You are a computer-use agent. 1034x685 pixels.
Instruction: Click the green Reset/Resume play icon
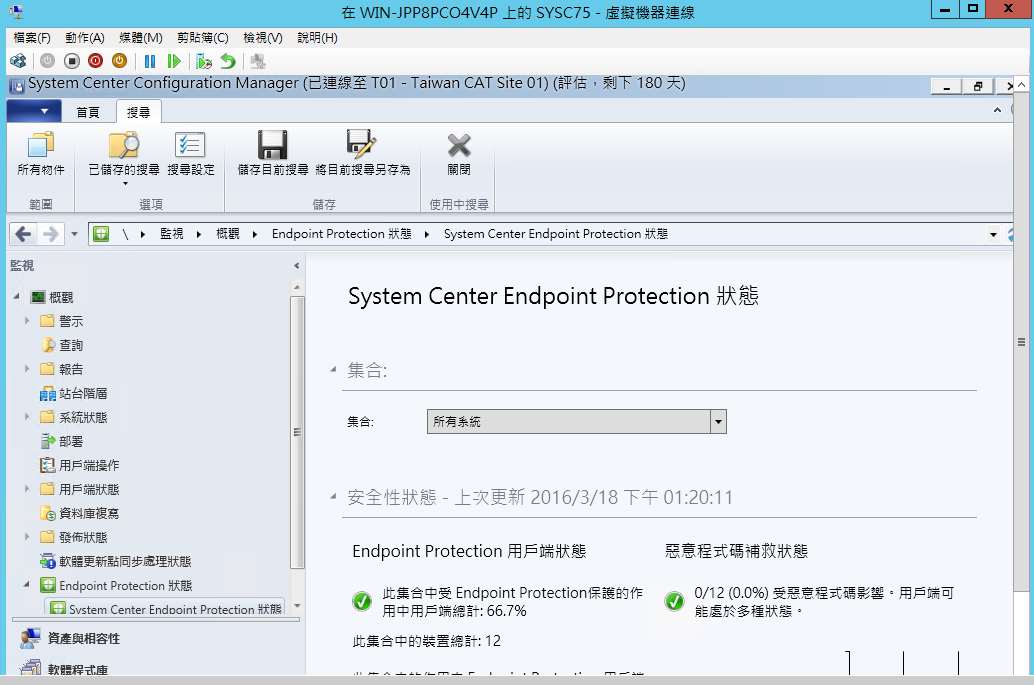pos(173,61)
